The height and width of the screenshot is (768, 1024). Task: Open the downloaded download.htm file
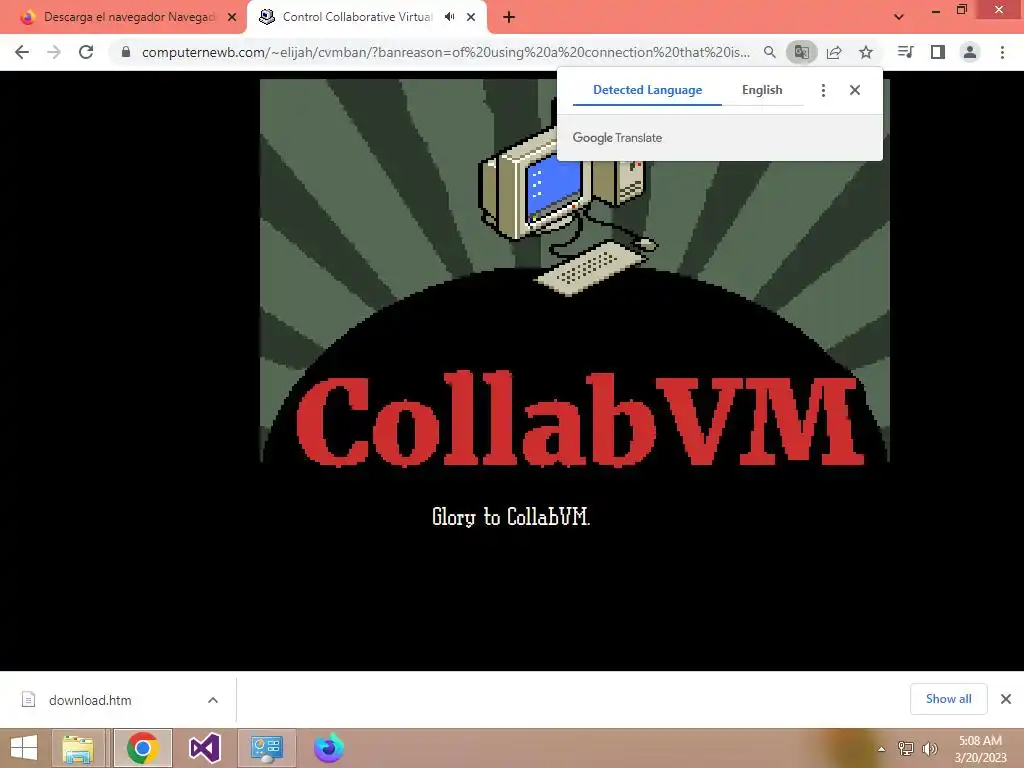[90, 700]
